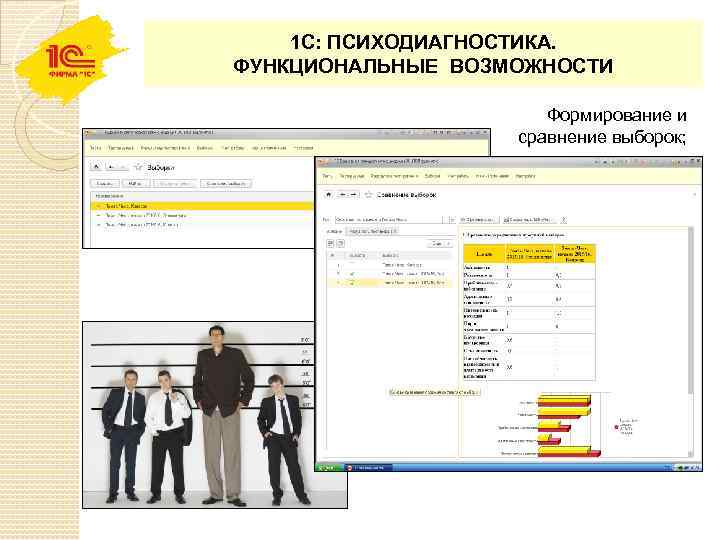Click the red legend marker beside the chart
This screenshot has height=540, width=720.
coord(617,427)
